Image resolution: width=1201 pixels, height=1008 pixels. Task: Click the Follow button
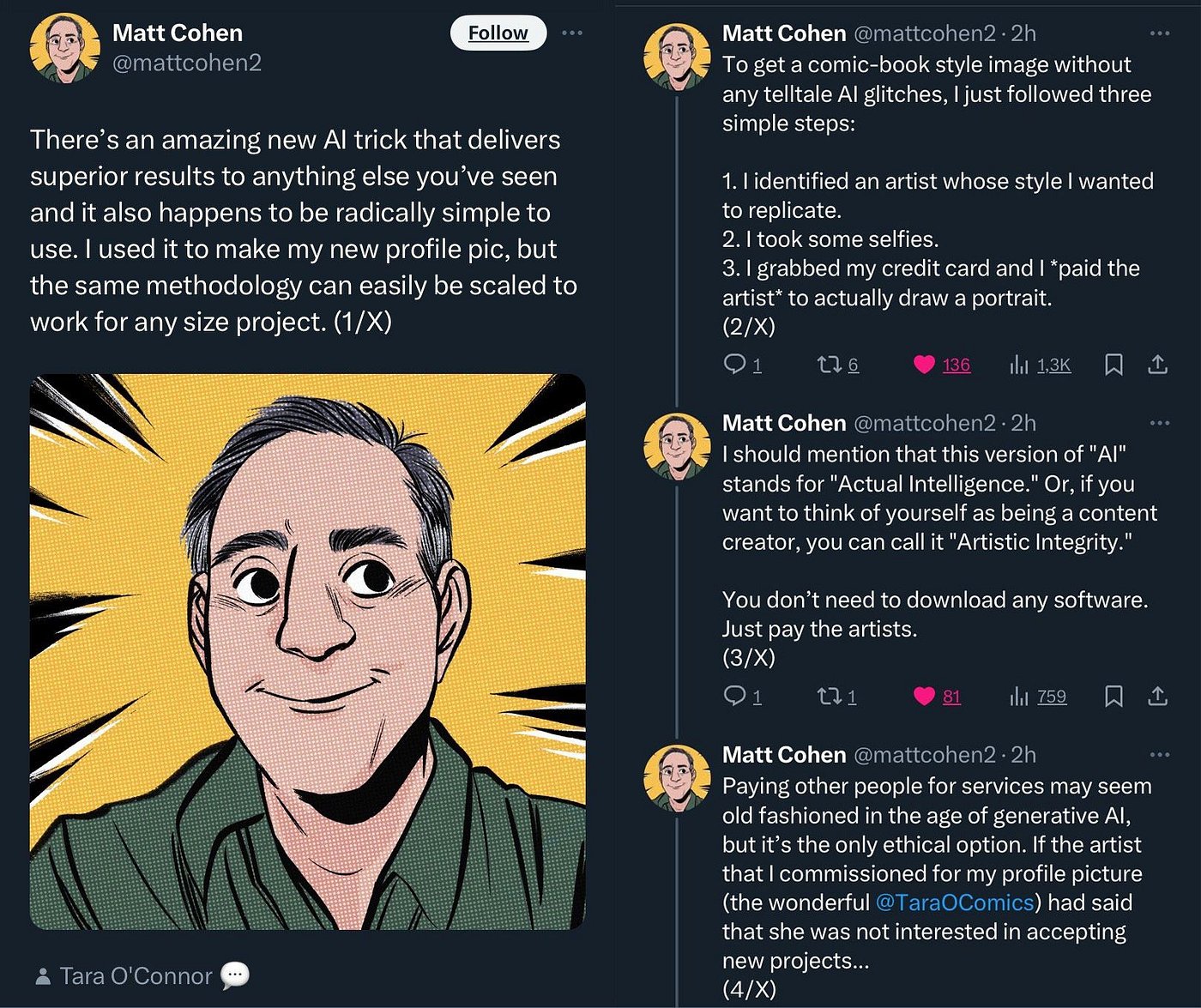coord(498,33)
